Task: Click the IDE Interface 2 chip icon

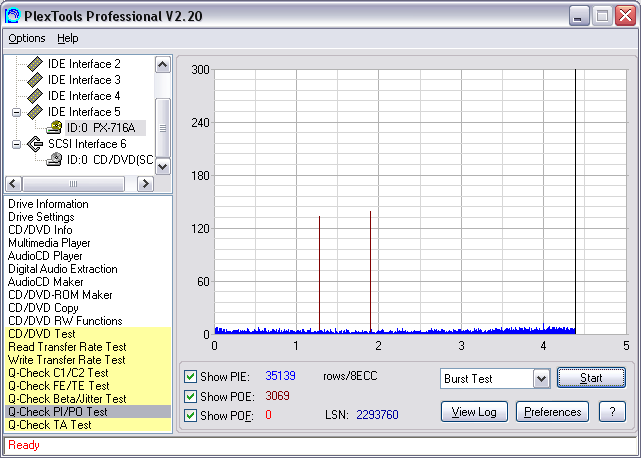Action: pyautogui.click(x=35, y=64)
